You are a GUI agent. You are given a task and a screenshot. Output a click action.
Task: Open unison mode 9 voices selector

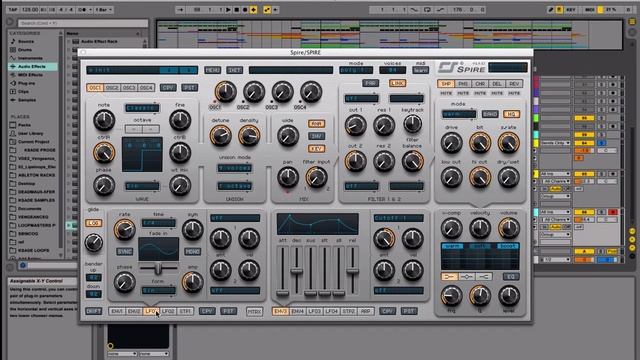click(235, 168)
